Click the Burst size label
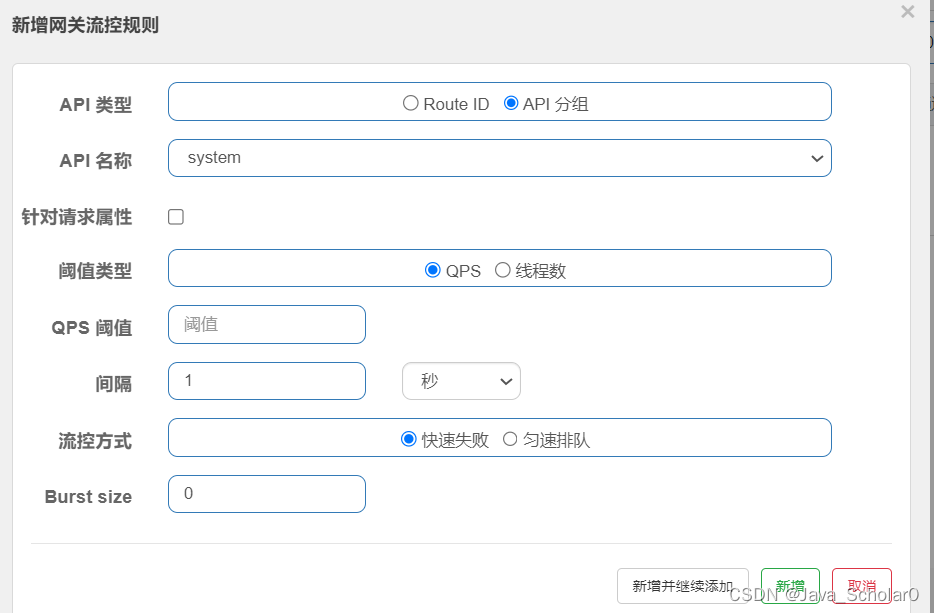Image resolution: width=934 pixels, height=613 pixels. pos(88,496)
